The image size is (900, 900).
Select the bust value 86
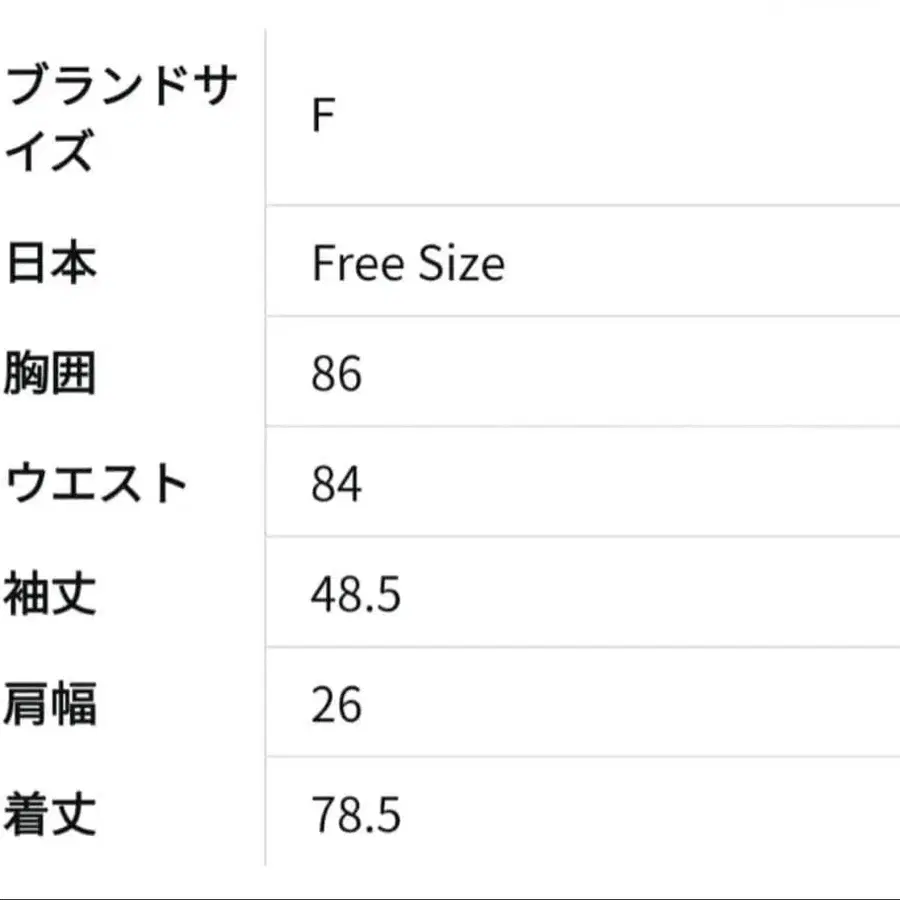(x=336, y=375)
